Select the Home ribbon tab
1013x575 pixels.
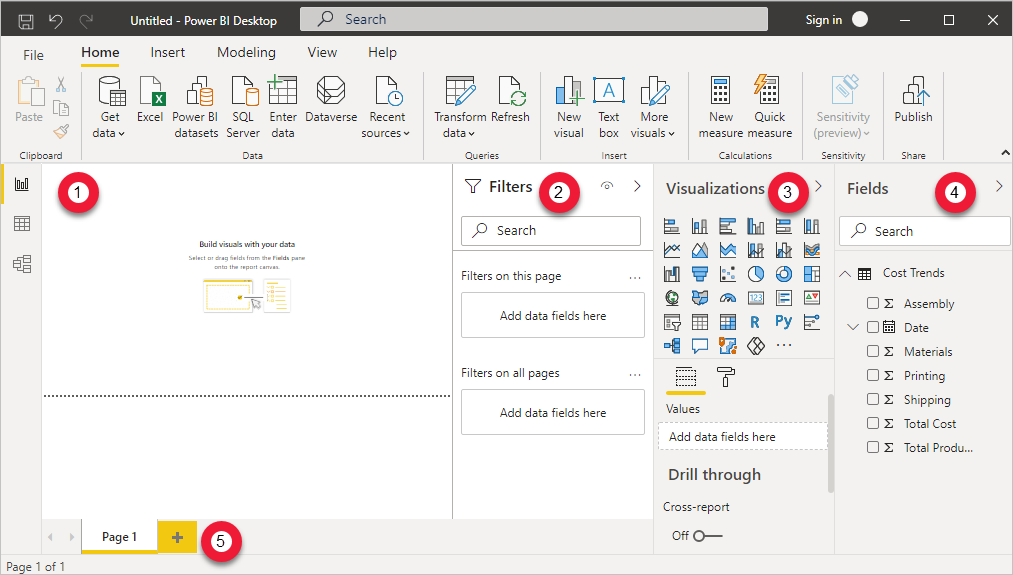(100, 53)
